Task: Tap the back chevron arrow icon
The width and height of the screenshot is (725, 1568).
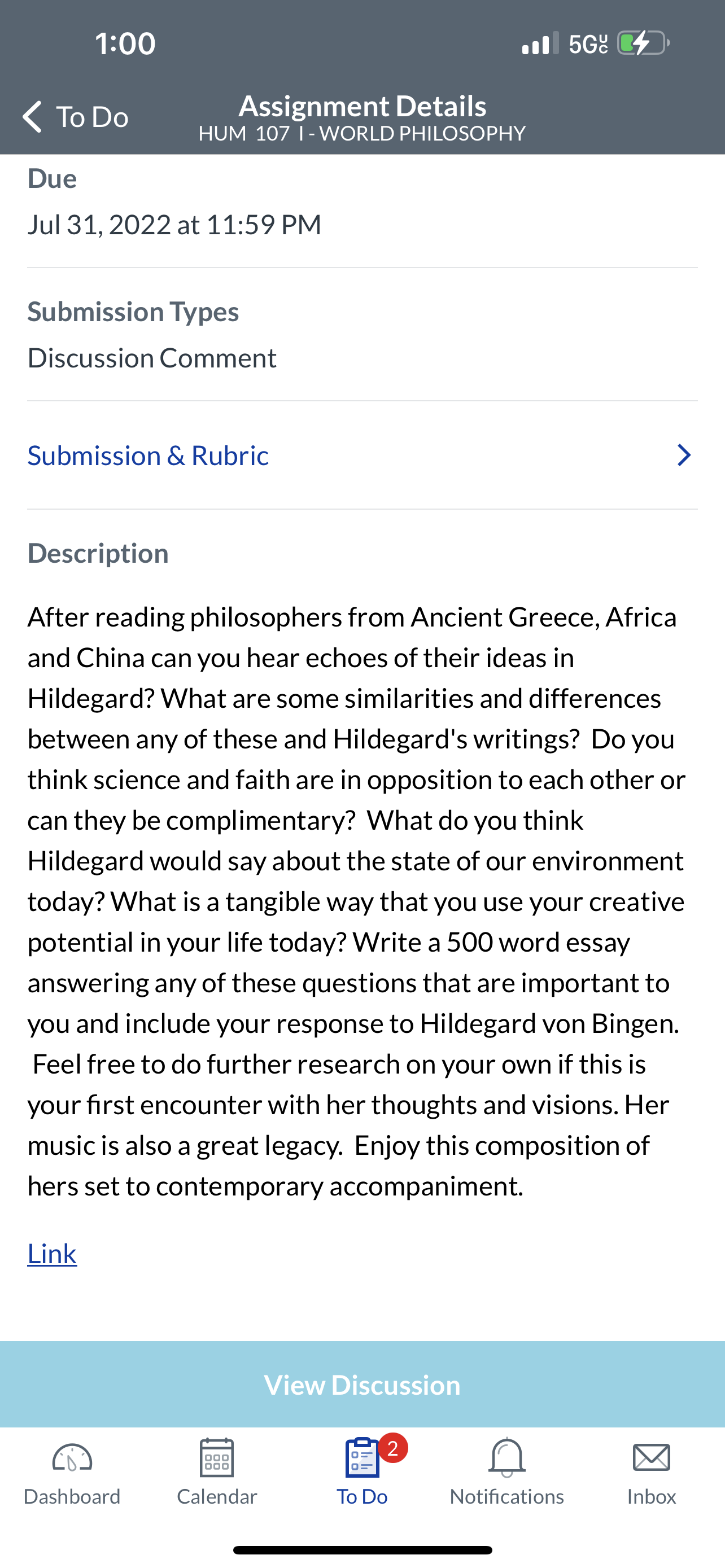Action: (x=32, y=116)
